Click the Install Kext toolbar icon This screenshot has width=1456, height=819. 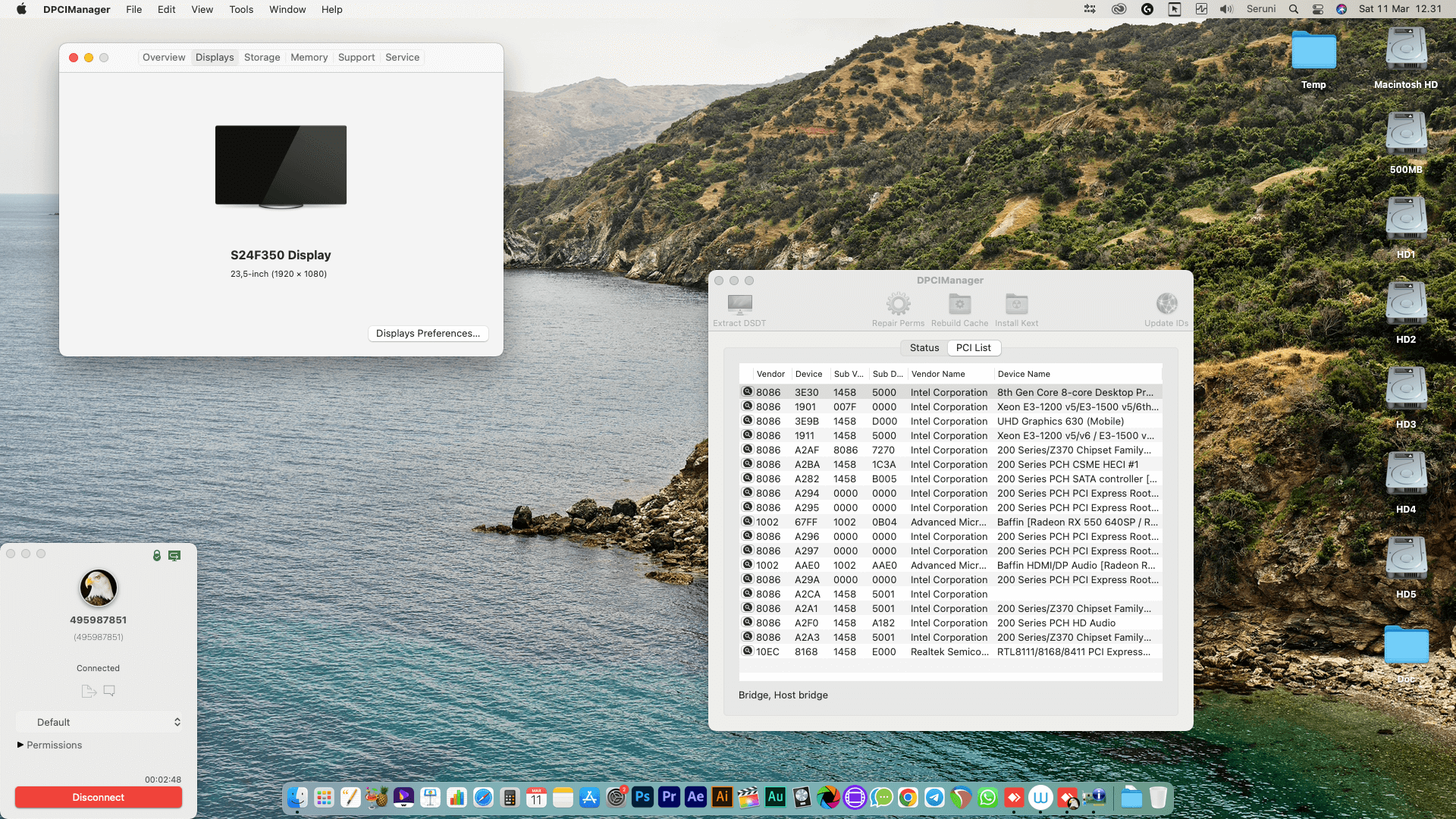(1016, 305)
